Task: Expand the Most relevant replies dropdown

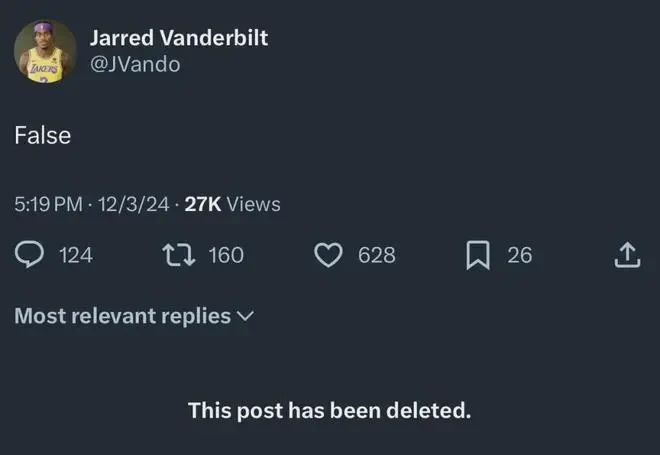Action: 134,316
